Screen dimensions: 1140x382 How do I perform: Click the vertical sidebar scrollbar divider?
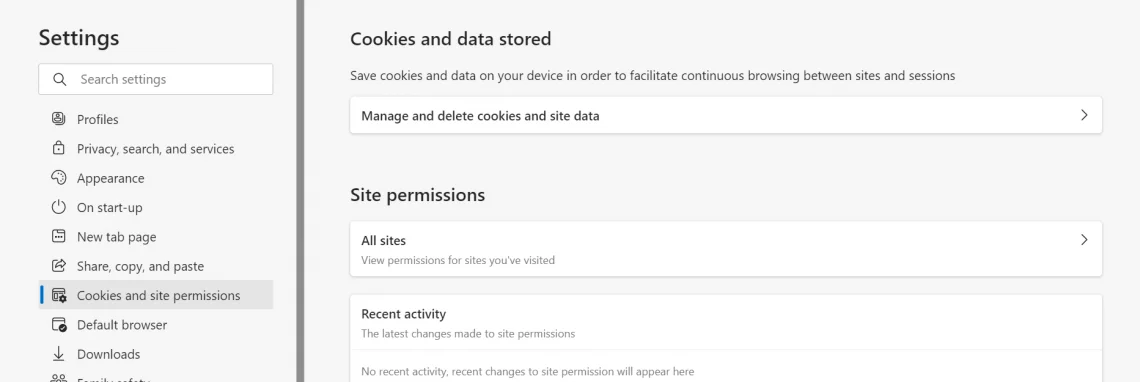coord(300,191)
